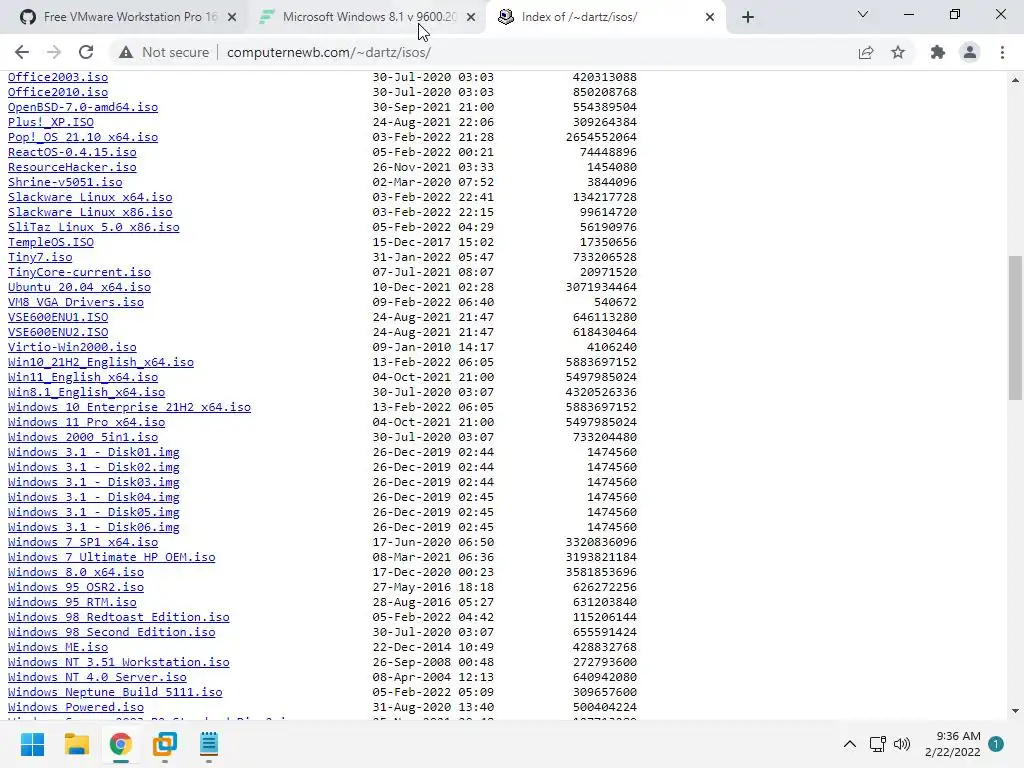Download Pop!_OS 21.10 x64.iso
Viewport: 1024px width, 768px height.
click(83, 137)
